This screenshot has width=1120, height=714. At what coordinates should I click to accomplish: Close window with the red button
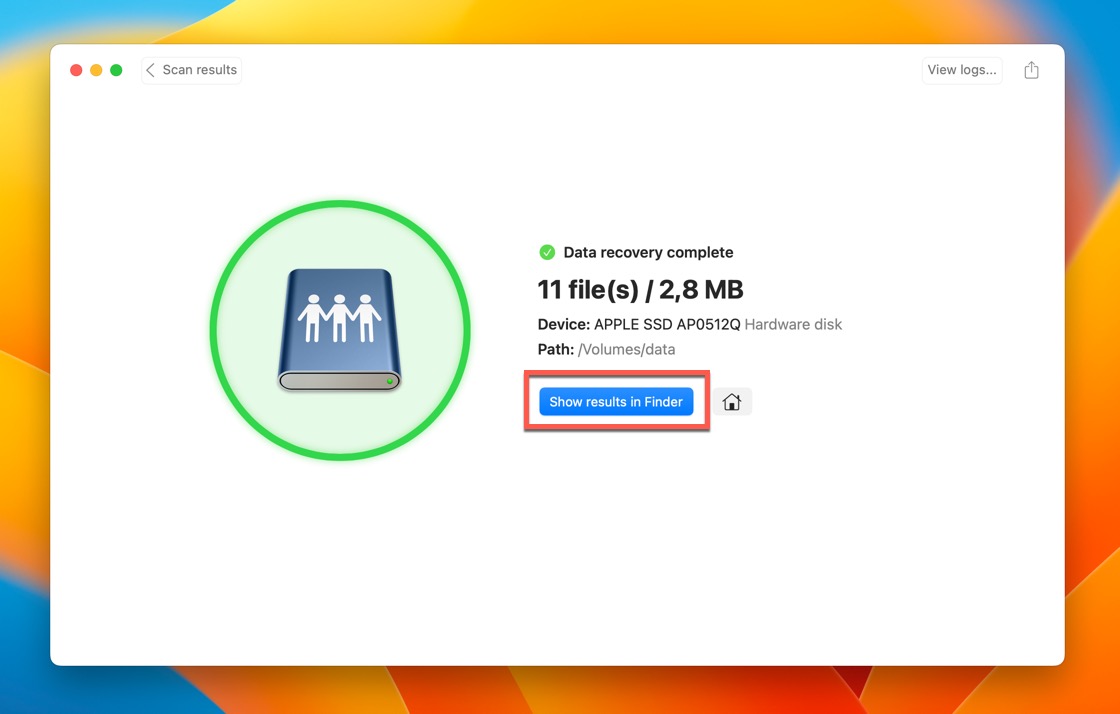(x=76, y=70)
